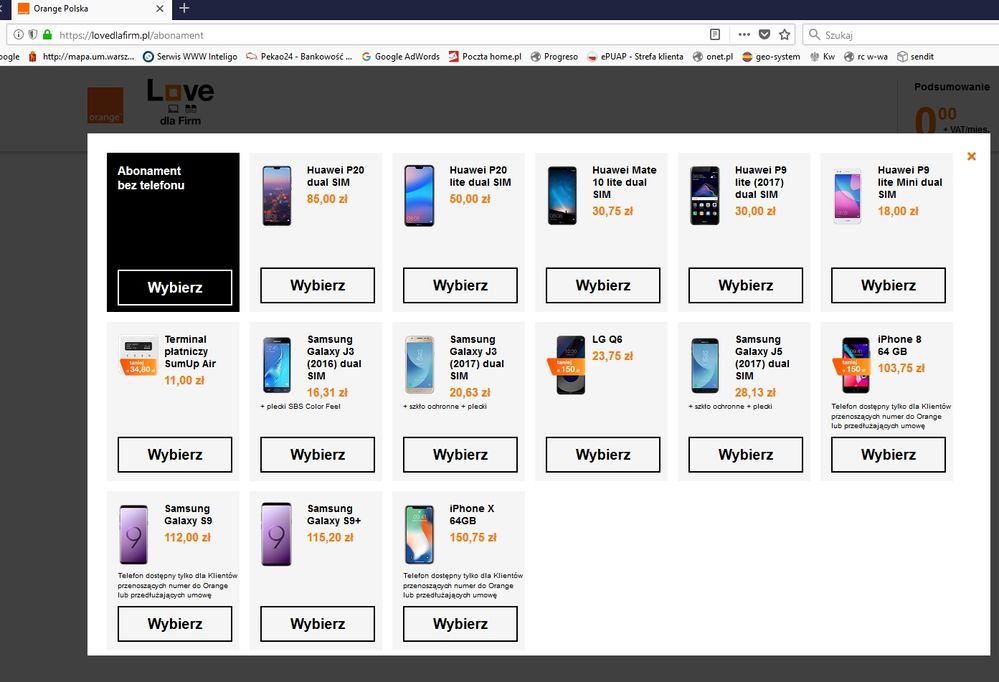
Task: Click the iPhone 8 64 GB image
Action: [852, 365]
